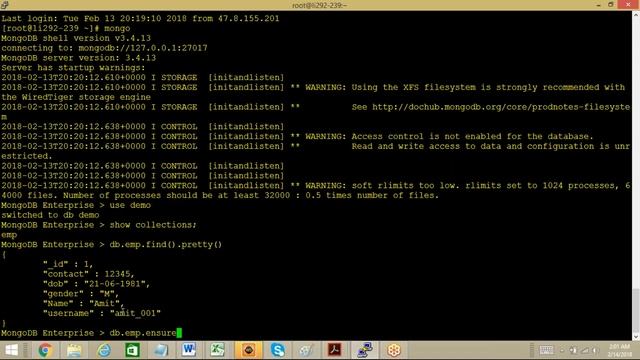640x360 pixels.
Task: Open the orange hexagon app in the taskbar
Action: click(x=394, y=350)
